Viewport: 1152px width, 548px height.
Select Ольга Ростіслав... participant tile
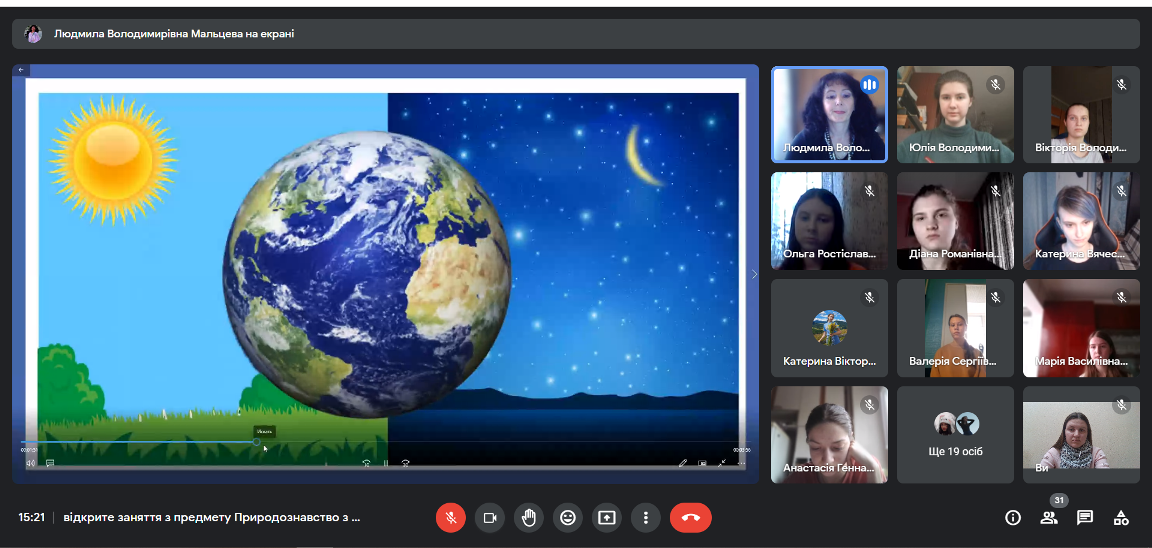click(x=829, y=221)
